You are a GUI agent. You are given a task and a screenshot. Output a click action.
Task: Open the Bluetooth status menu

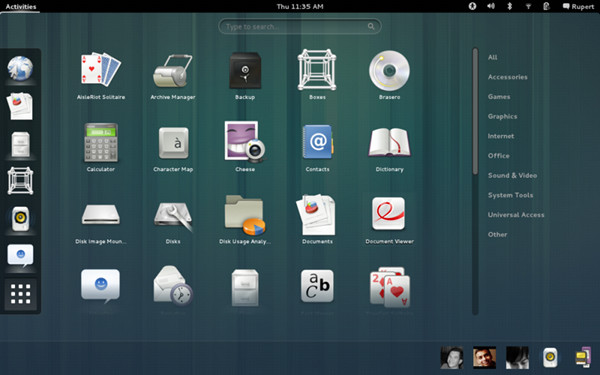tap(509, 6)
